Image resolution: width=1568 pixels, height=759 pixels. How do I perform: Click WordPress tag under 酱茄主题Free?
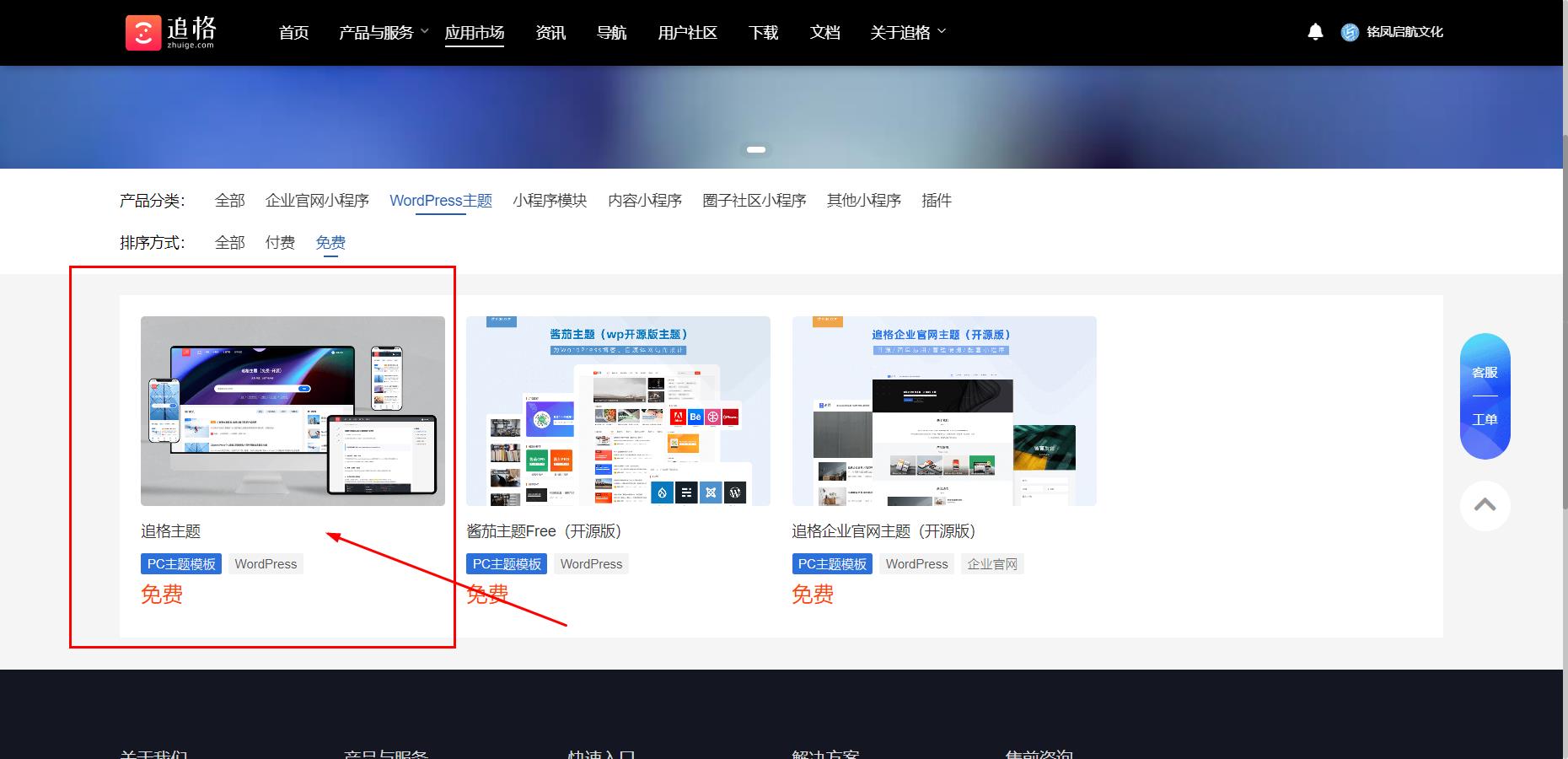pyautogui.click(x=591, y=564)
